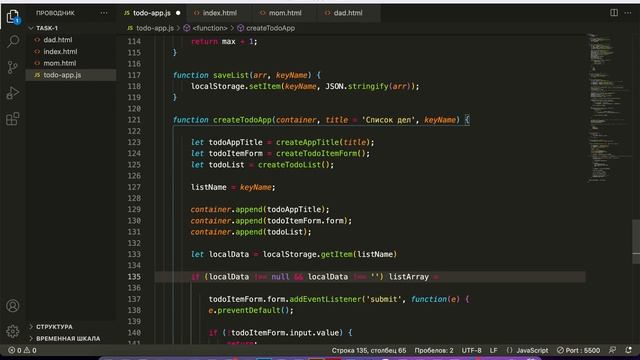This screenshot has height=360, width=640.
Task: Open the Manage gear icon
Action: click(13, 331)
